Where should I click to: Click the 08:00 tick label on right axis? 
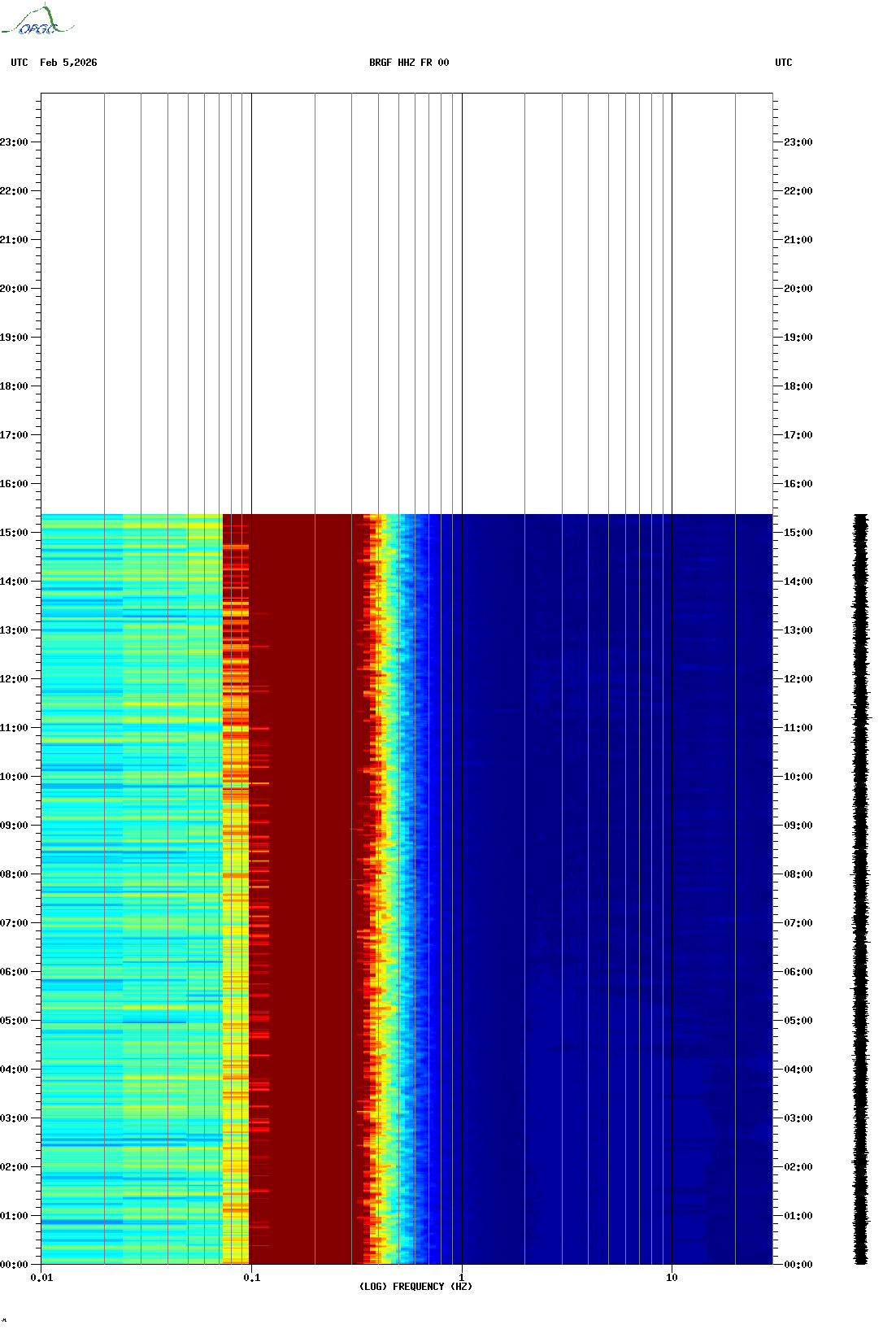click(798, 874)
